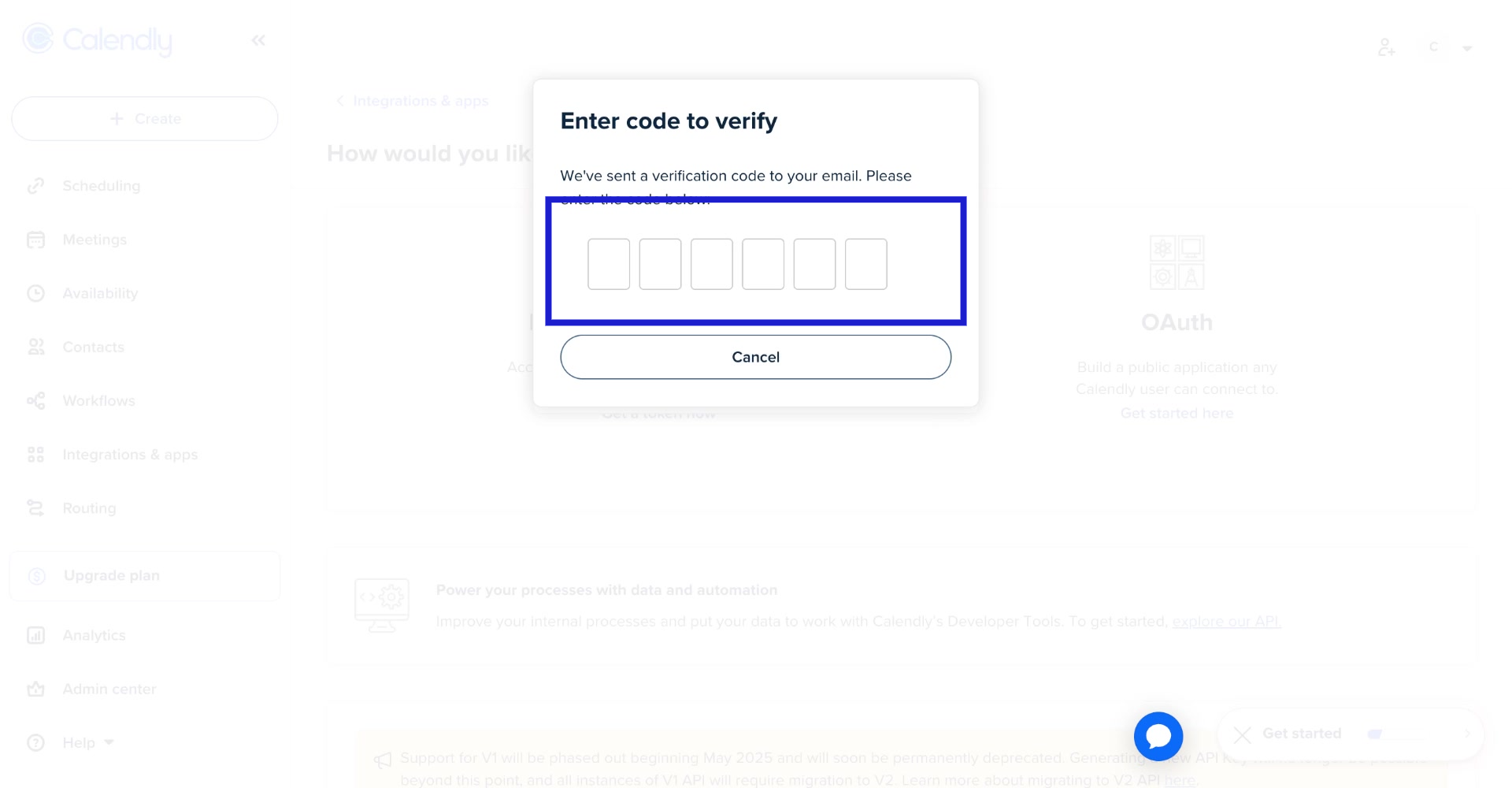
Task: Click the first verification code box
Action: point(609,264)
